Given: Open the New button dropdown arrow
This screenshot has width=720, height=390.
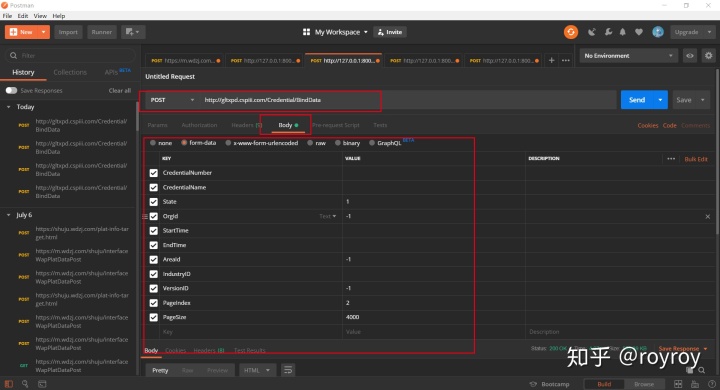Looking at the screenshot, I should point(43,32).
